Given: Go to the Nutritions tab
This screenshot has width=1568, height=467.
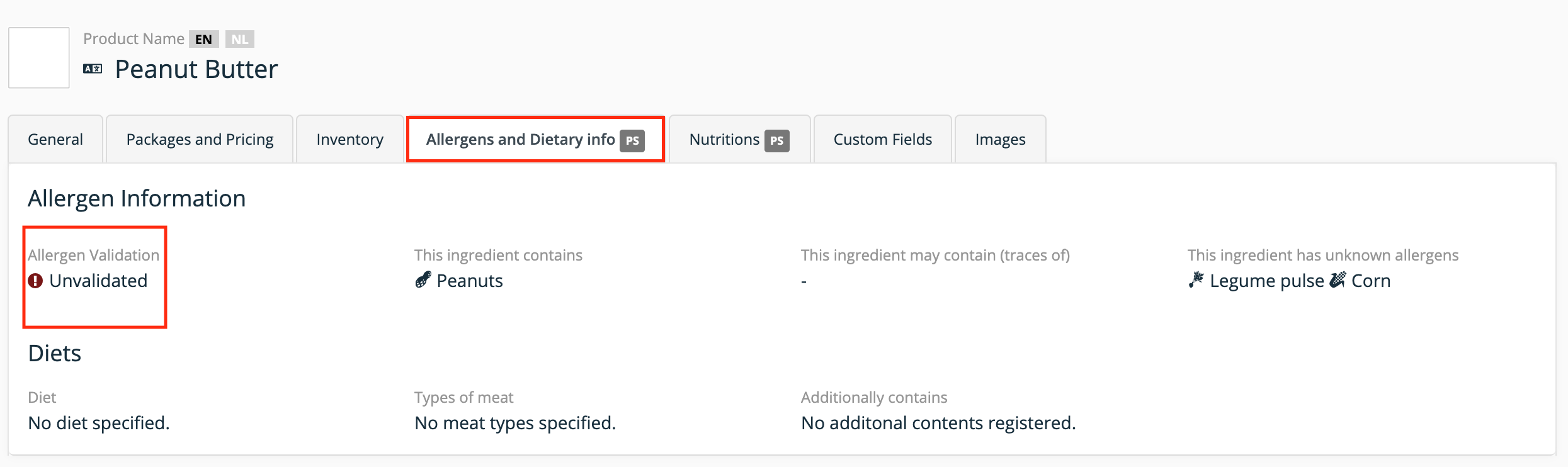Looking at the screenshot, I should pyautogui.click(x=739, y=139).
